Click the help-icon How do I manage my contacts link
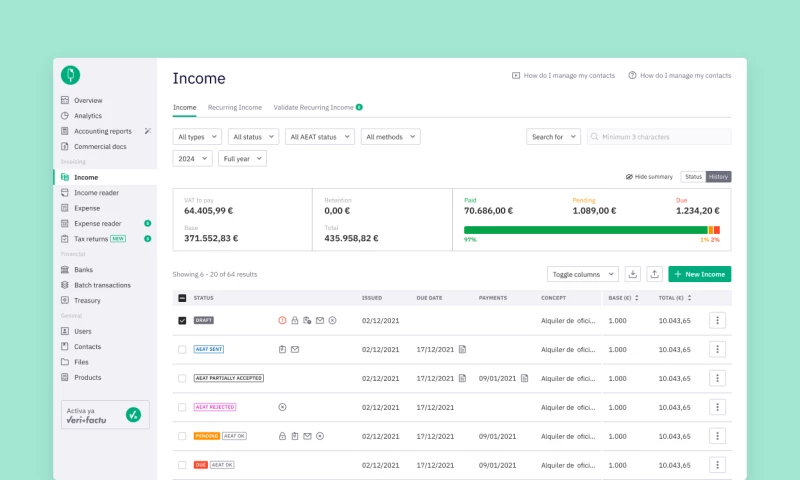The height and width of the screenshot is (480, 800). point(680,75)
